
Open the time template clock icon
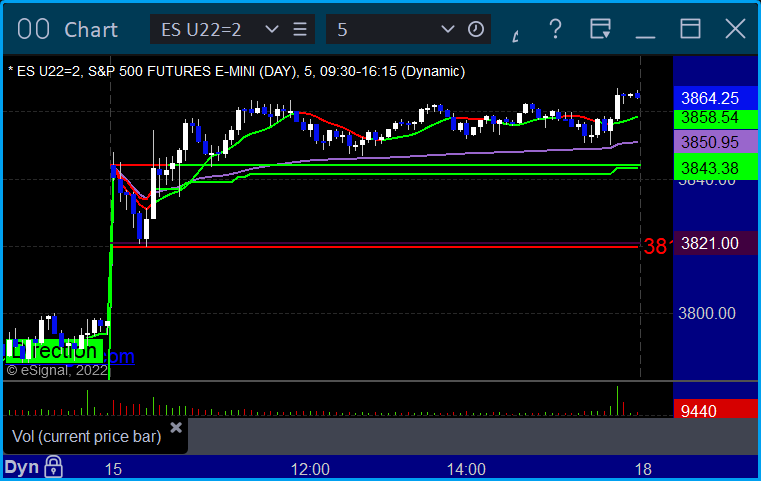(x=476, y=29)
